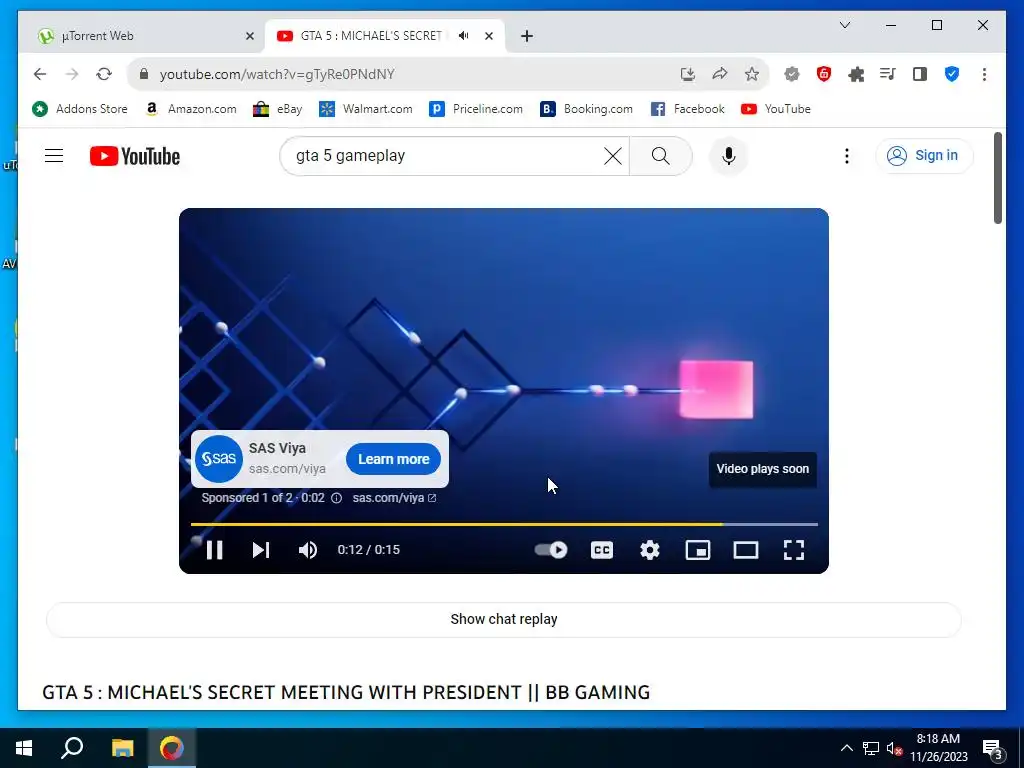Image resolution: width=1024 pixels, height=768 pixels.
Task: Clear the search text with X
Action: (613, 155)
